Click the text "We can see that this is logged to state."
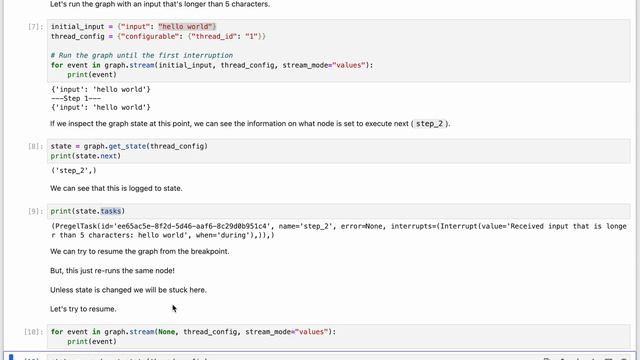The height and width of the screenshot is (360, 640). click(116, 188)
